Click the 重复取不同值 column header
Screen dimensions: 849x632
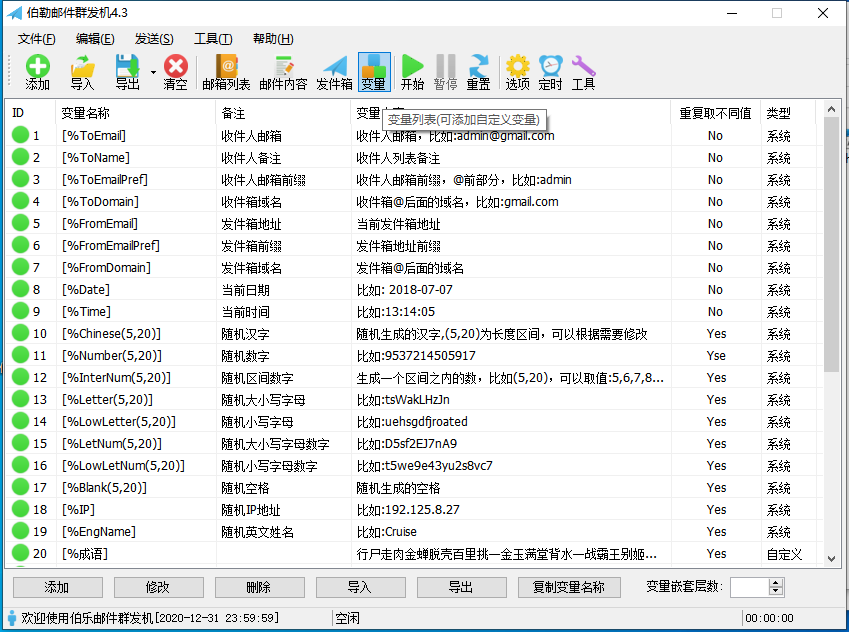point(715,113)
